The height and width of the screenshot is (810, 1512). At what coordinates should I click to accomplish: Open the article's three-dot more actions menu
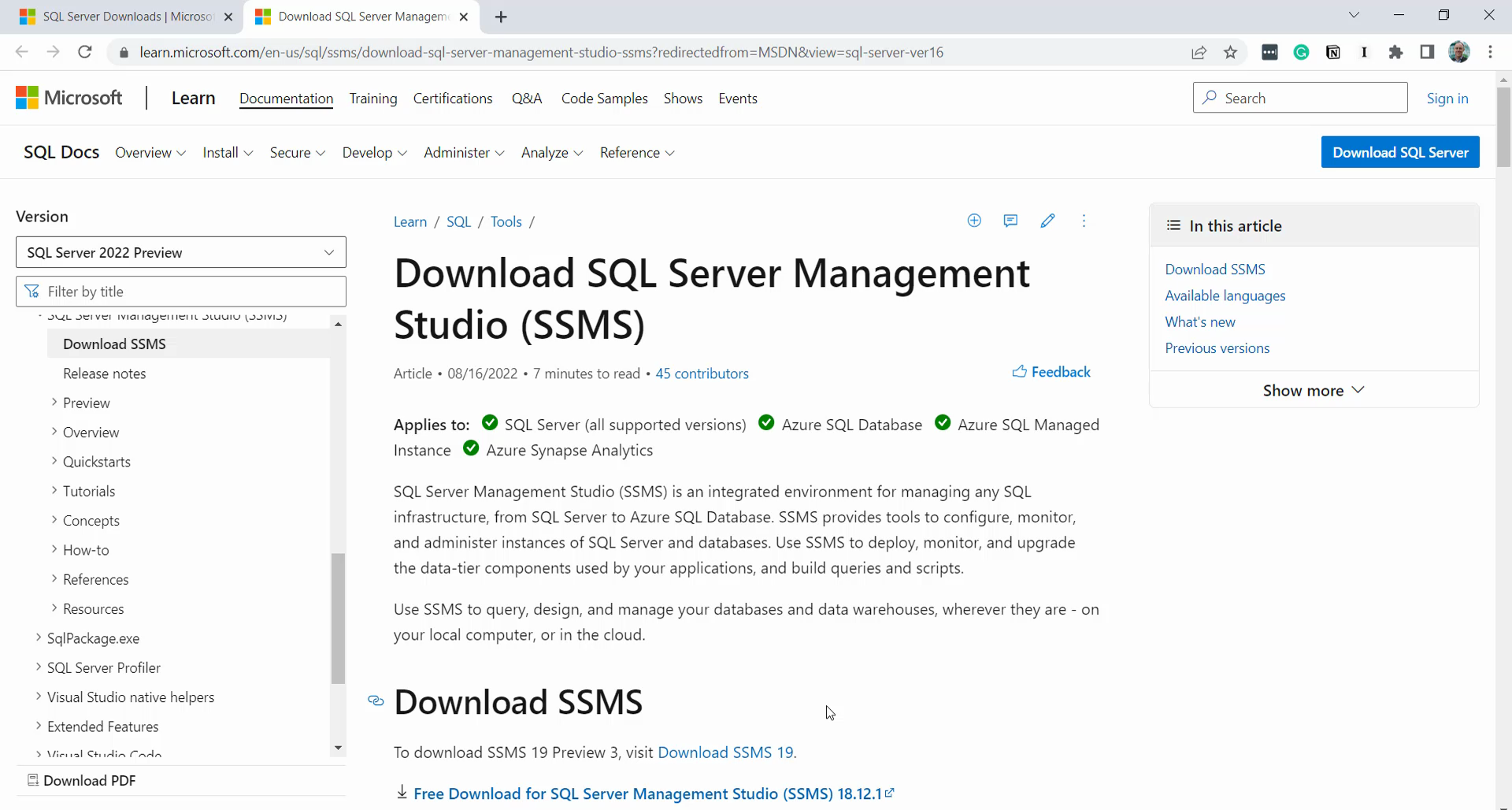tap(1084, 221)
